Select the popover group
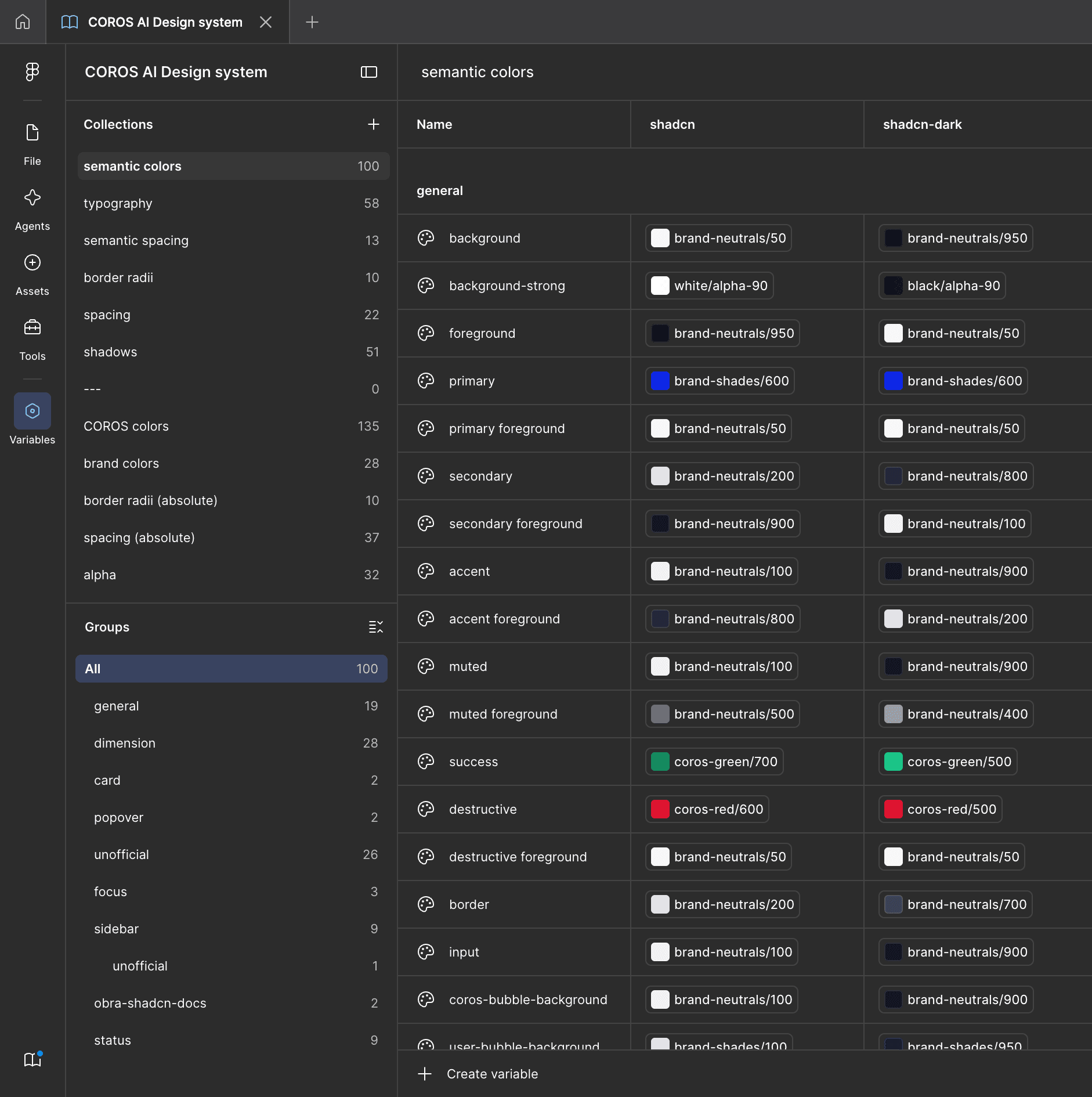The image size is (1092, 1097). point(232,817)
